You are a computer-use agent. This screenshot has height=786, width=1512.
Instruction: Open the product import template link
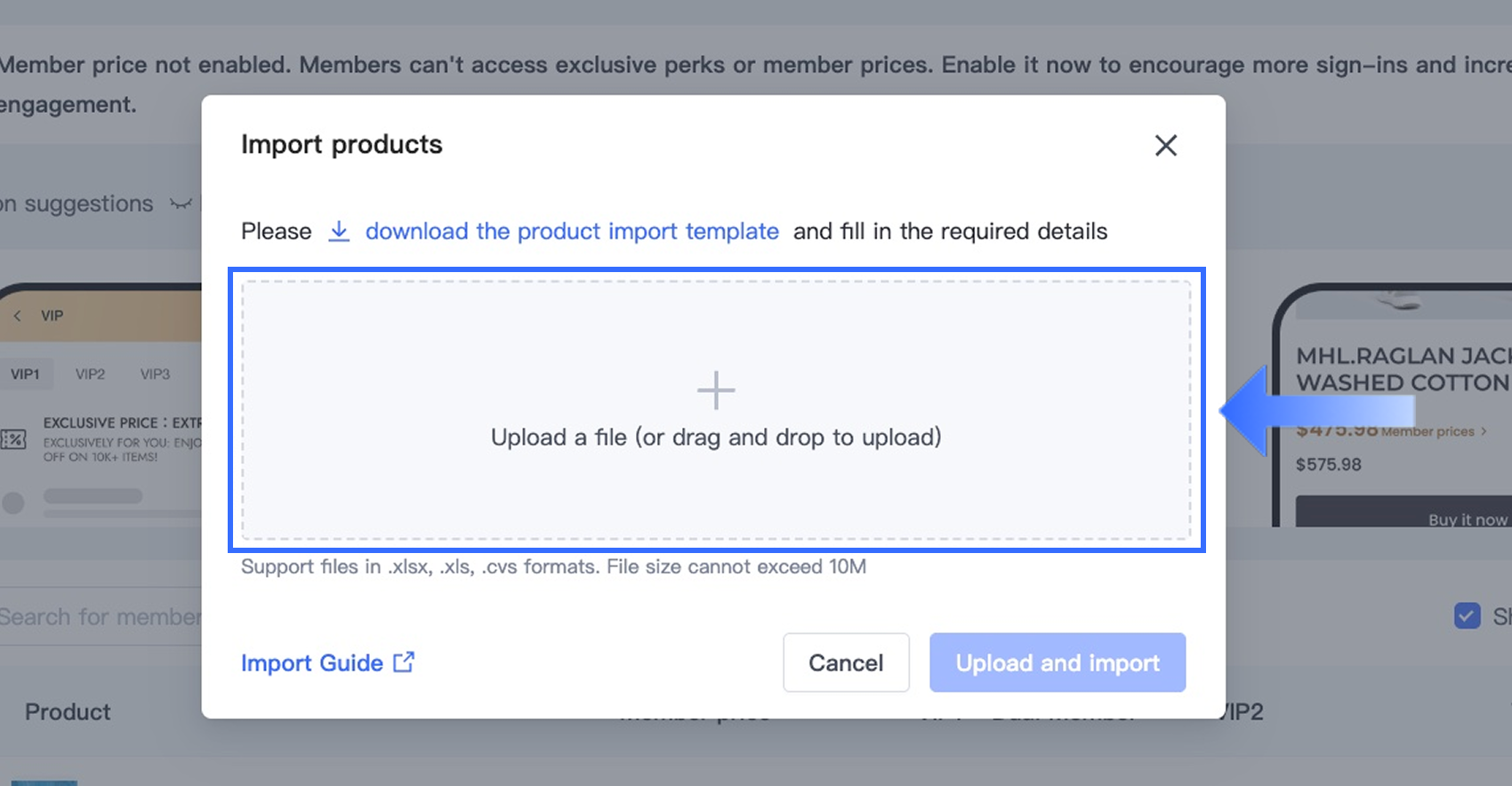572,231
